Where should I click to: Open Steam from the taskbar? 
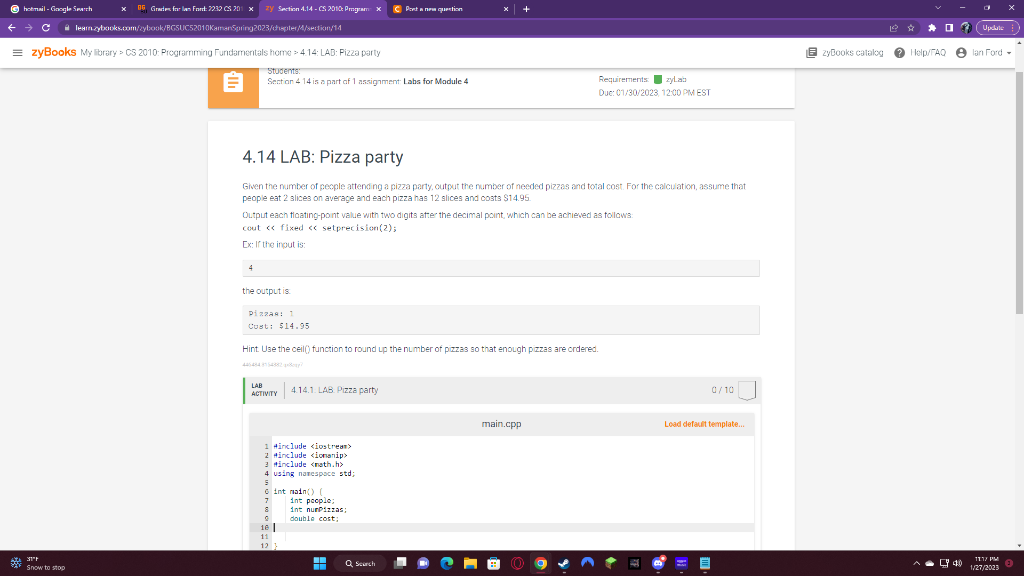point(564,564)
